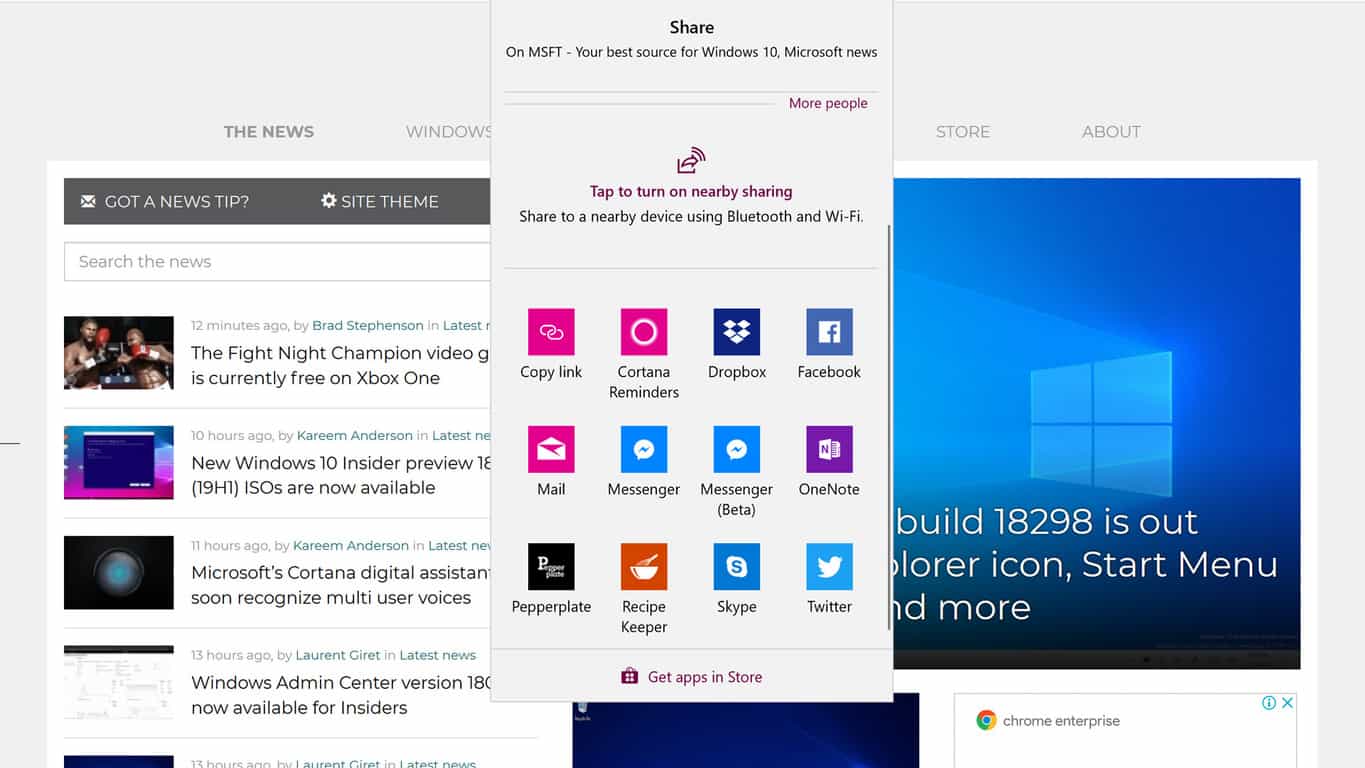Viewport: 1365px width, 768px height.
Task: Open the More people link
Action: (x=828, y=103)
